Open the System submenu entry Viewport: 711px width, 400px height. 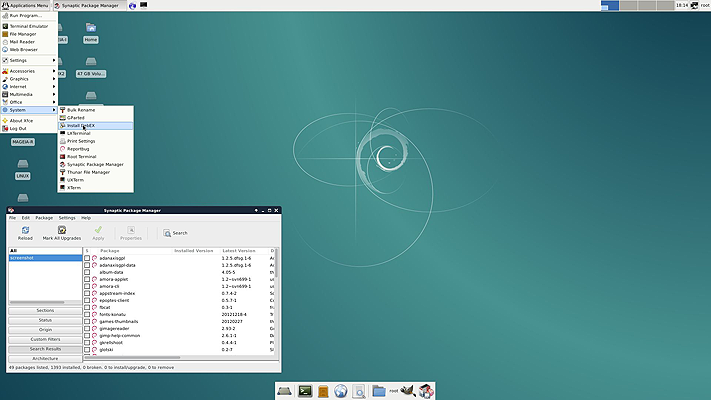coord(29,110)
